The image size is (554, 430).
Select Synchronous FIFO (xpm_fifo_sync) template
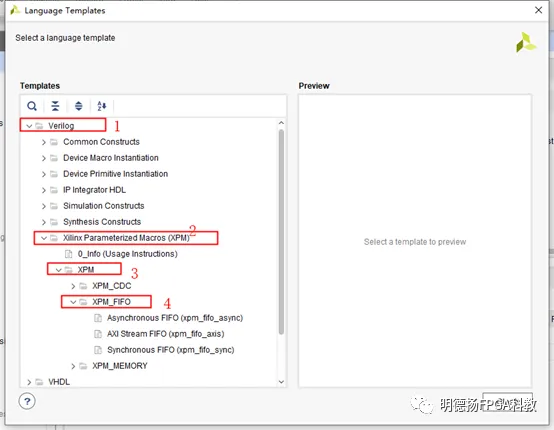pyautogui.click(x=171, y=350)
